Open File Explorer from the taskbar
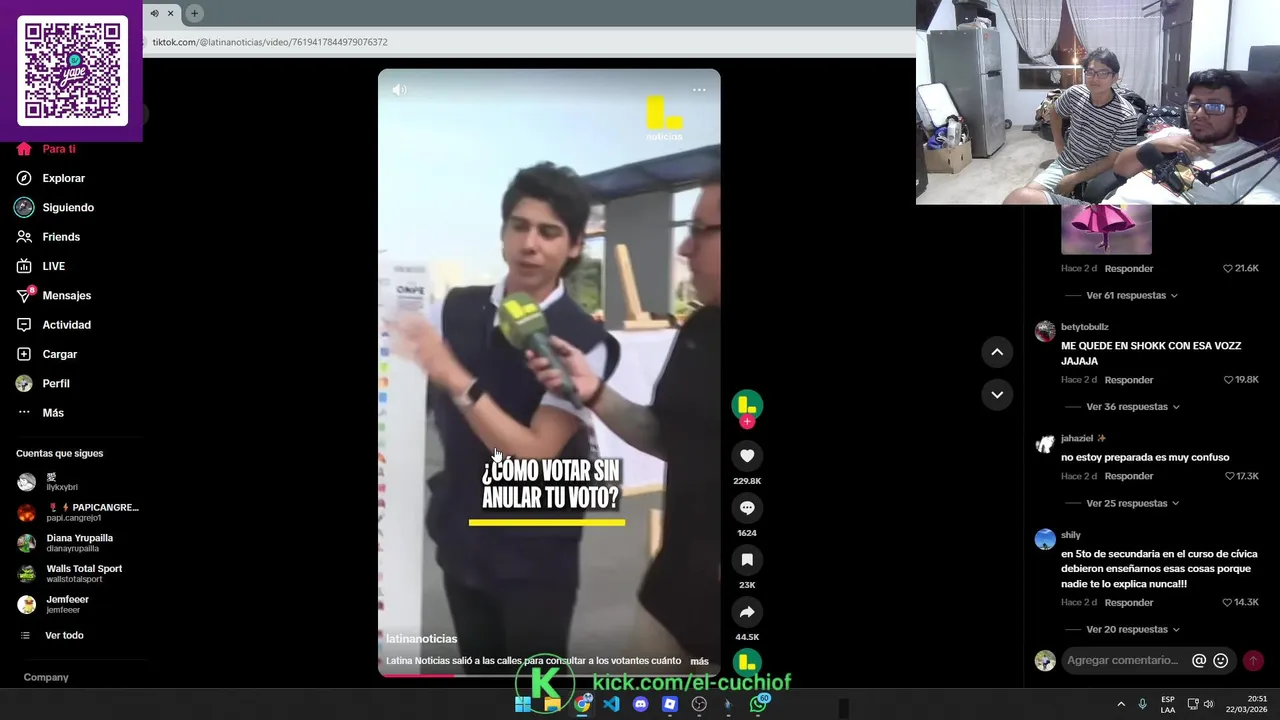Screen dimensions: 1280x720 [x=552, y=704]
